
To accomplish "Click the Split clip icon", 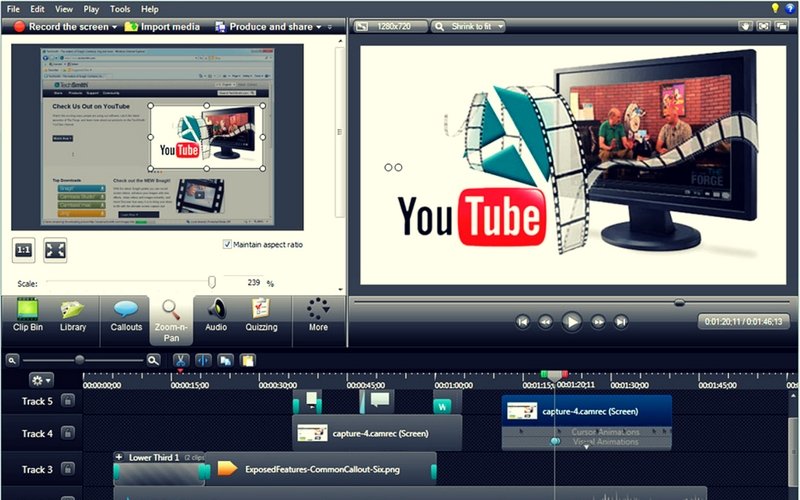I will 203,361.
